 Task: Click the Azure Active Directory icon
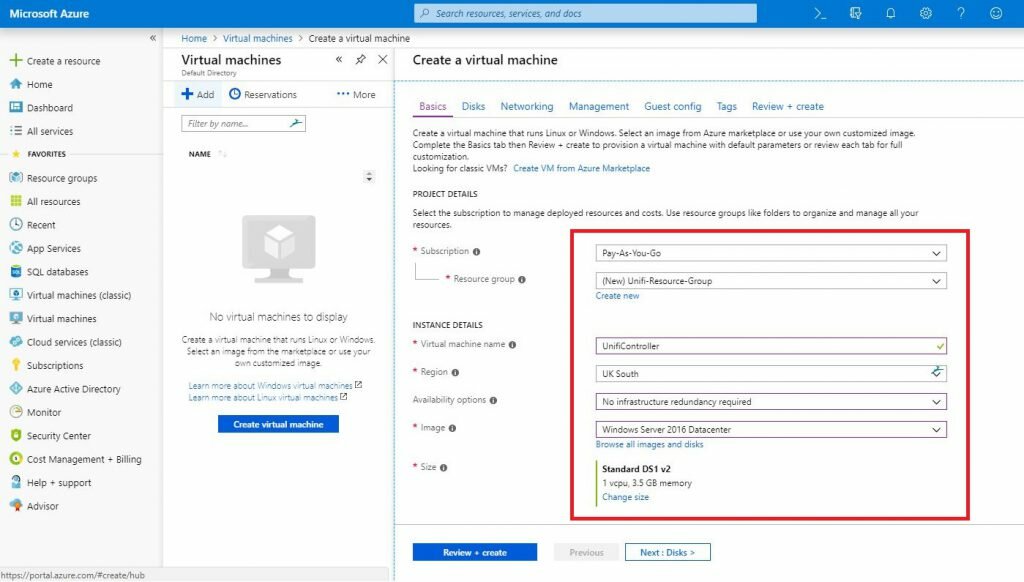point(16,389)
